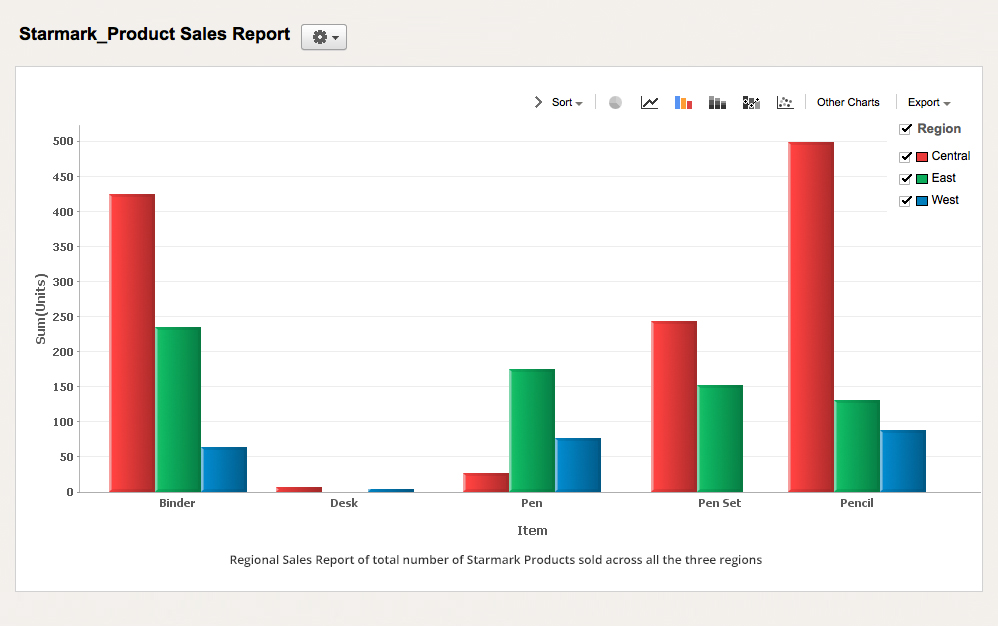The image size is (998, 626).
Task: Switch to line chart view
Action: point(648,101)
